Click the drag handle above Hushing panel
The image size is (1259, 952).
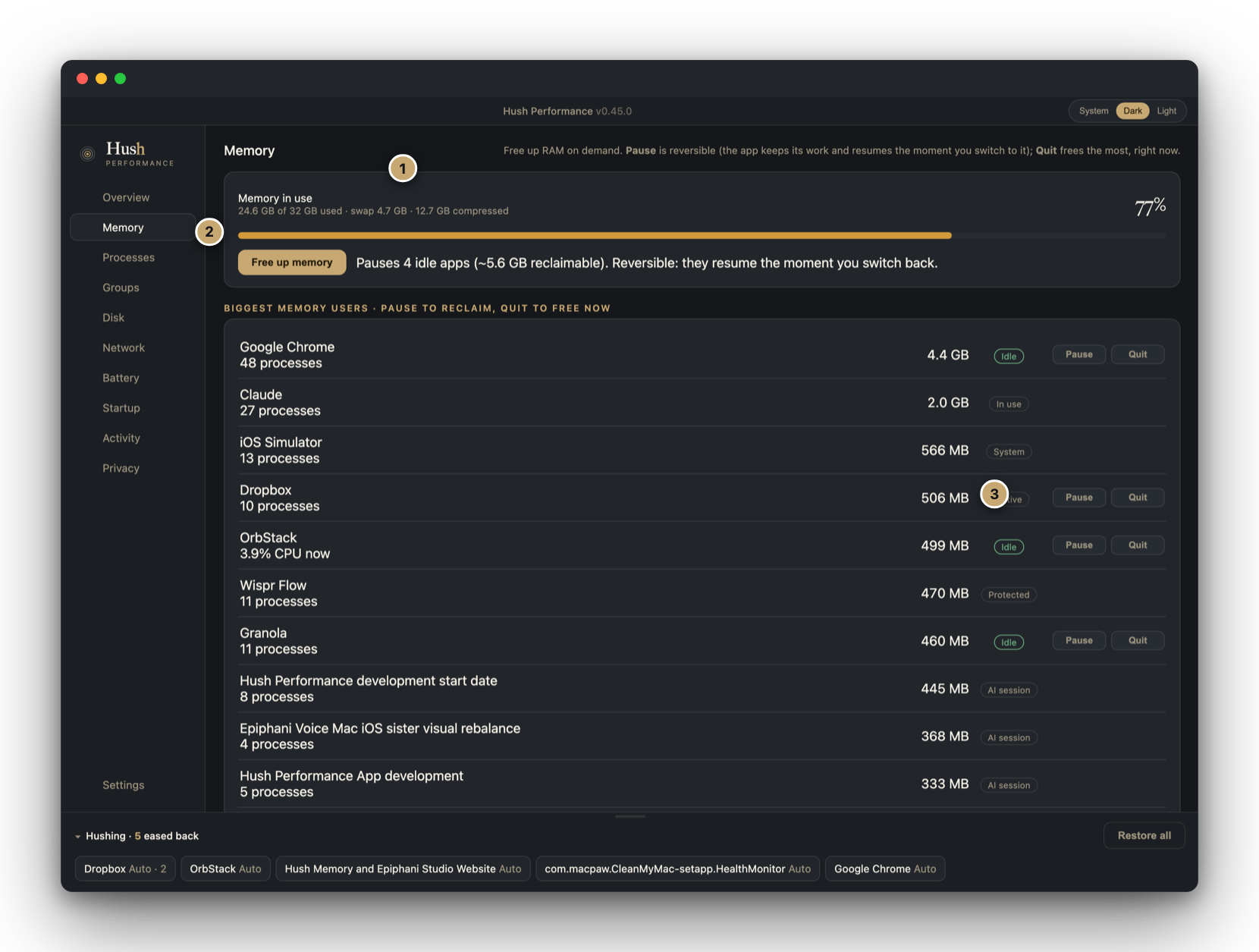(x=630, y=816)
